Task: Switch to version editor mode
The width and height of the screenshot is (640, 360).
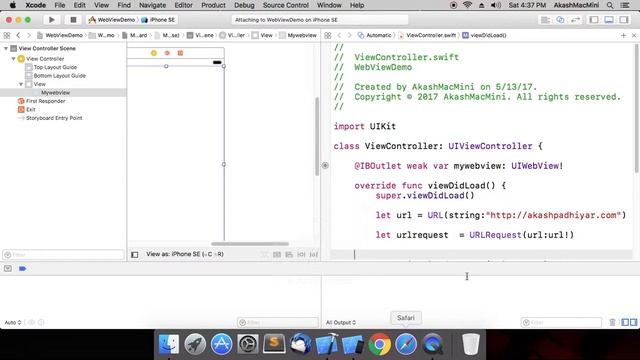Action: [576, 20]
